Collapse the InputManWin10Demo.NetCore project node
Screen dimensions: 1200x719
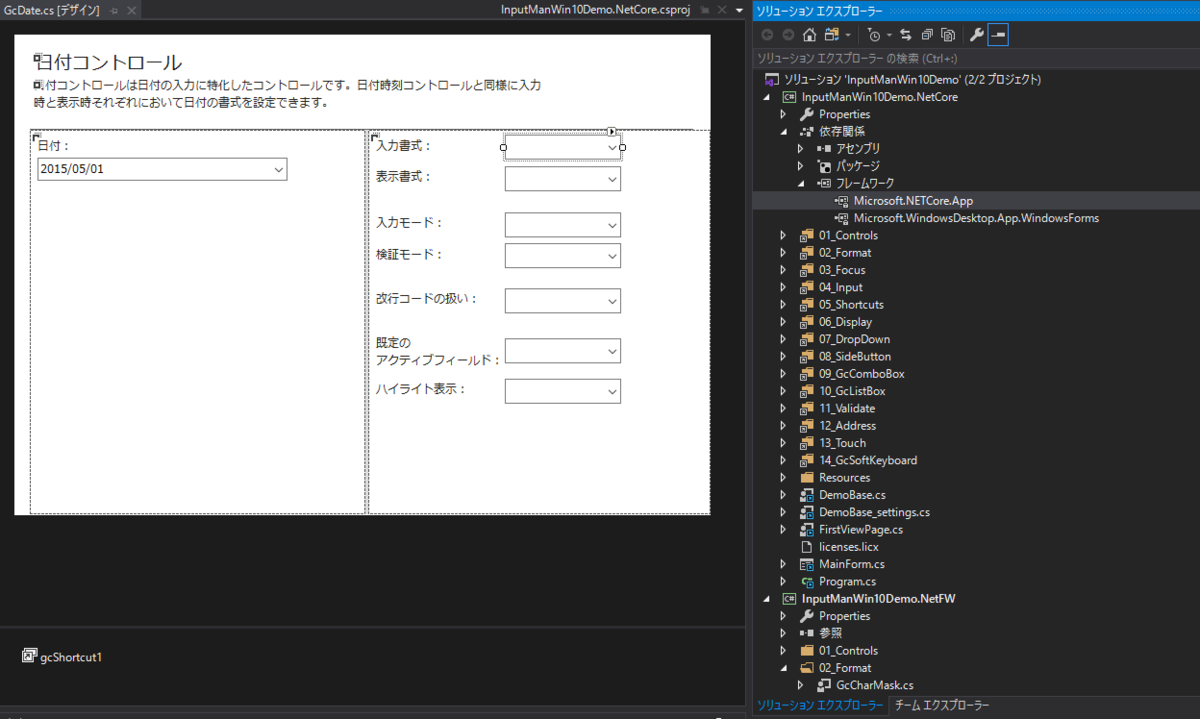pos(767,97)
